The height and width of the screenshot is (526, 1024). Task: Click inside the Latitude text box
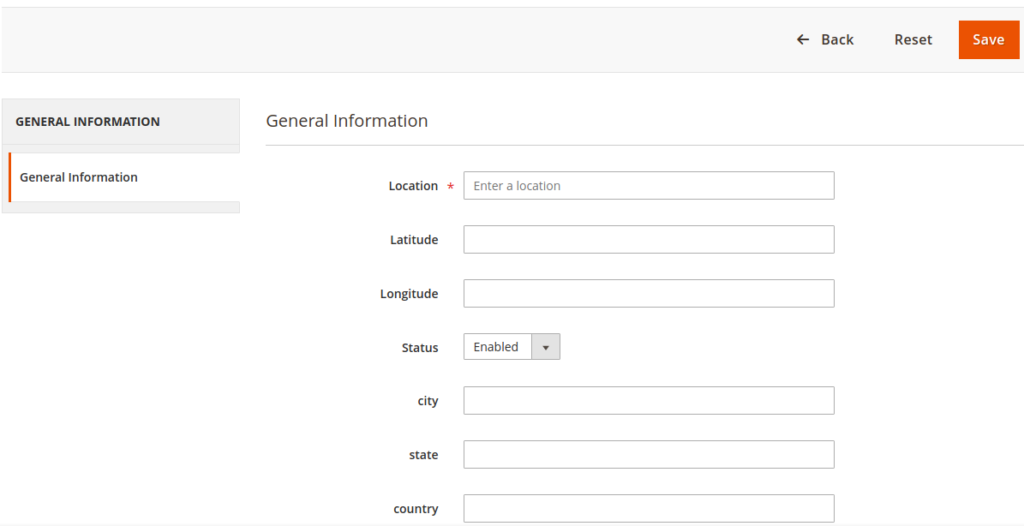click(648, 239)
